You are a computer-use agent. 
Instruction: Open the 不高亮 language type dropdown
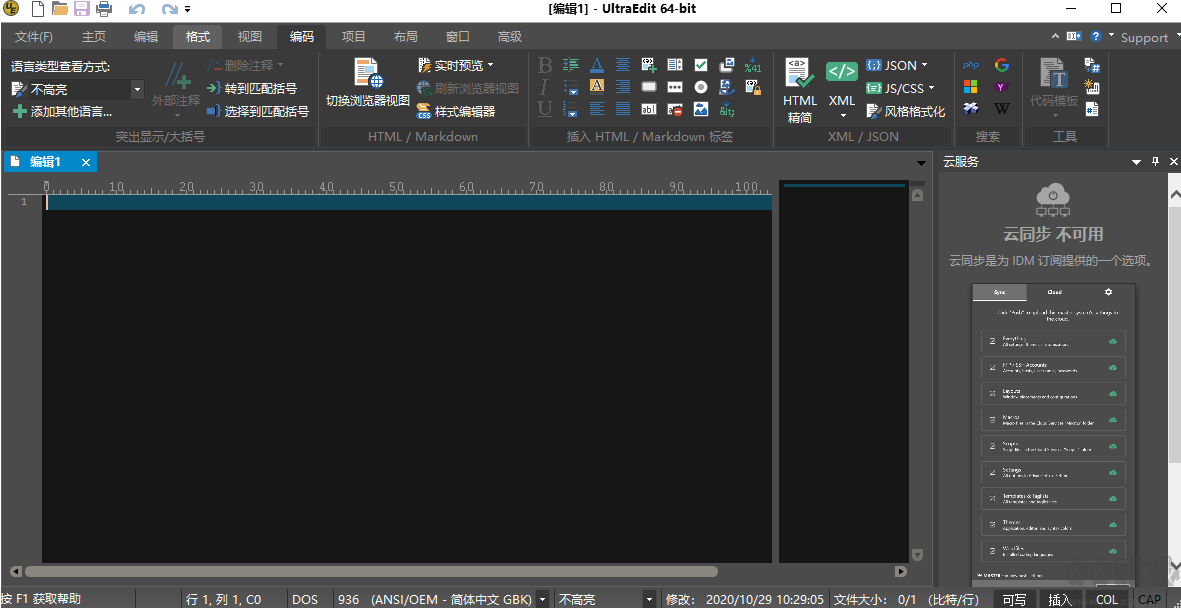coord(136,89)
